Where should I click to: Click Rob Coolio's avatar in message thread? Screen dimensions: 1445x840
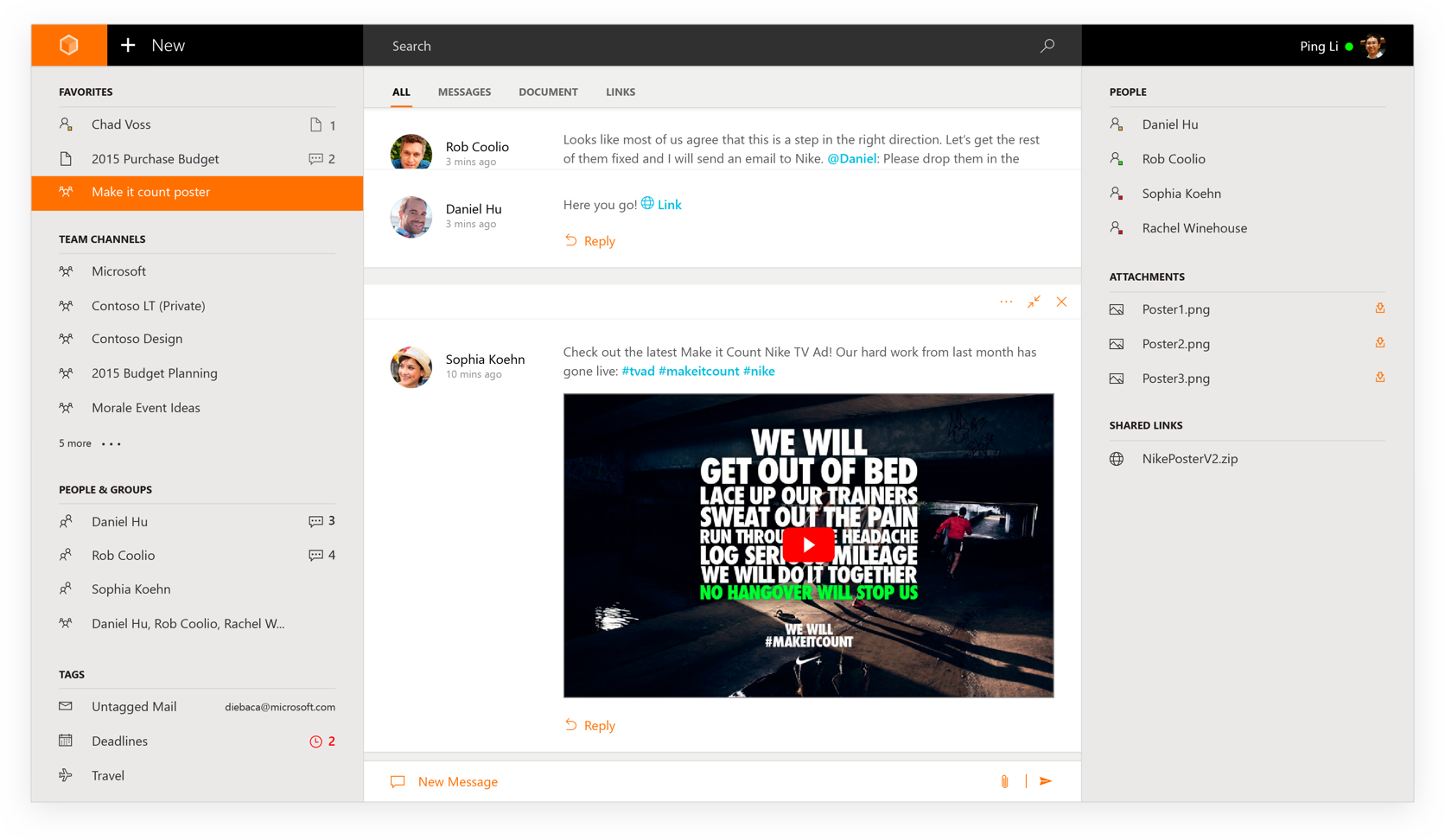coord(411,152)
